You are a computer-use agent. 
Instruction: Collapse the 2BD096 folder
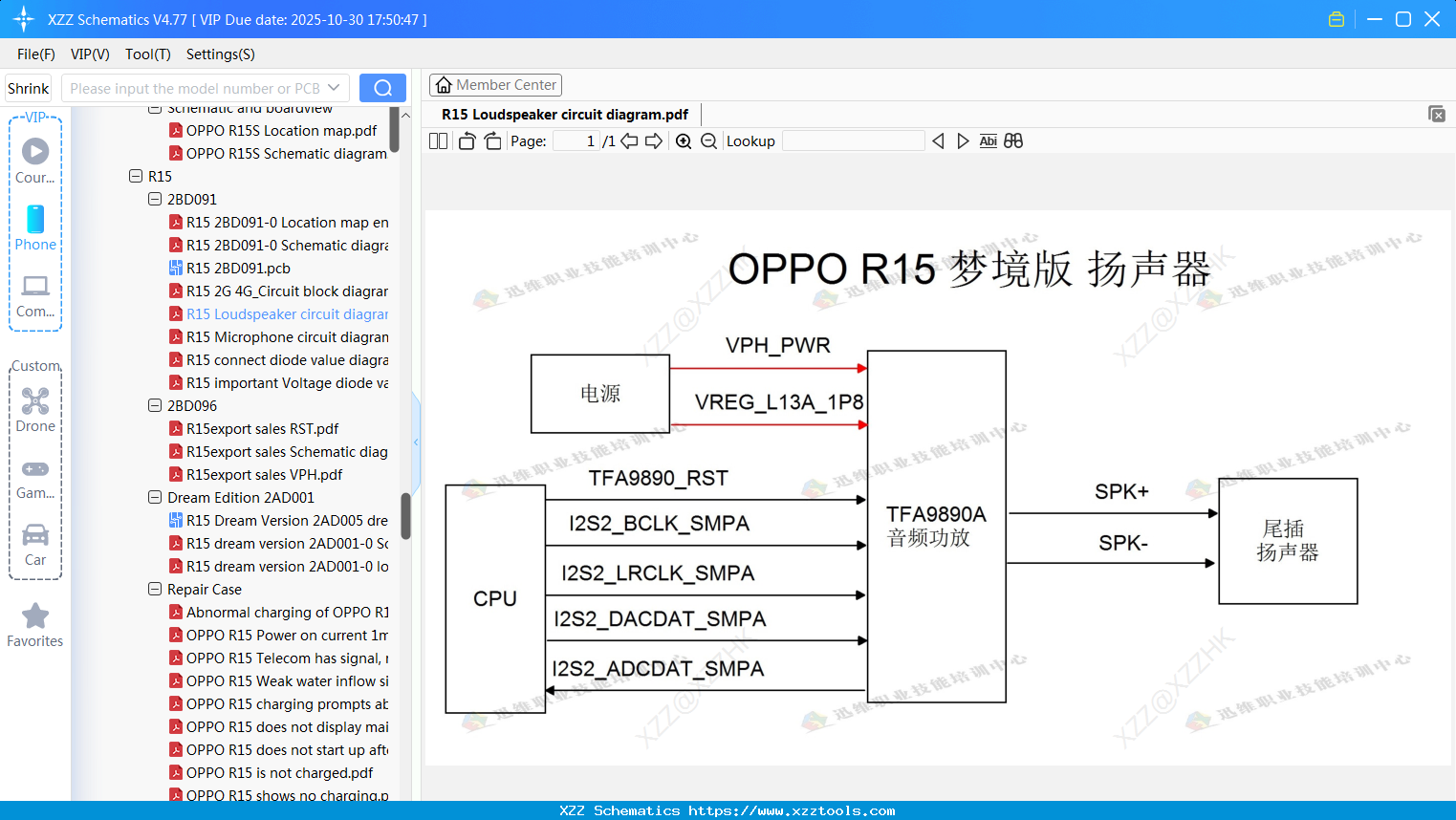click(x=155, y=405)
